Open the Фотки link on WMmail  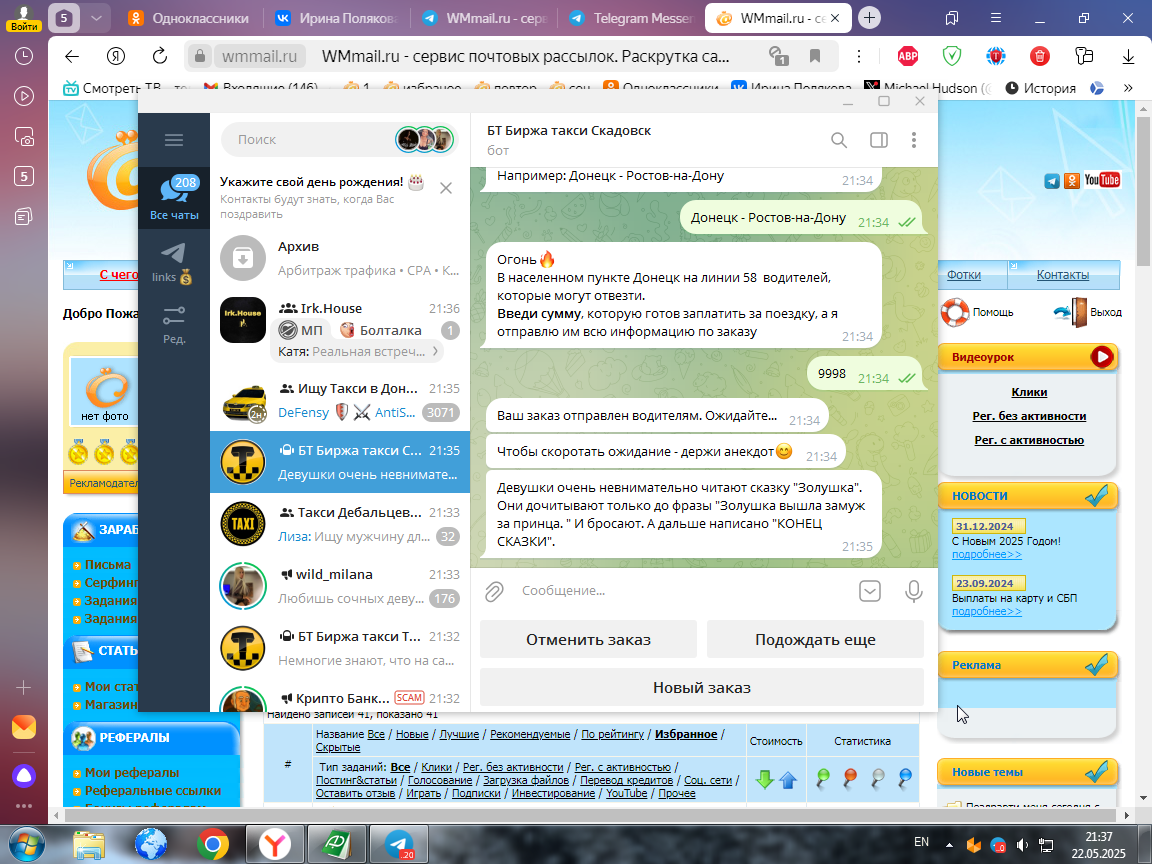pos(963,275)
